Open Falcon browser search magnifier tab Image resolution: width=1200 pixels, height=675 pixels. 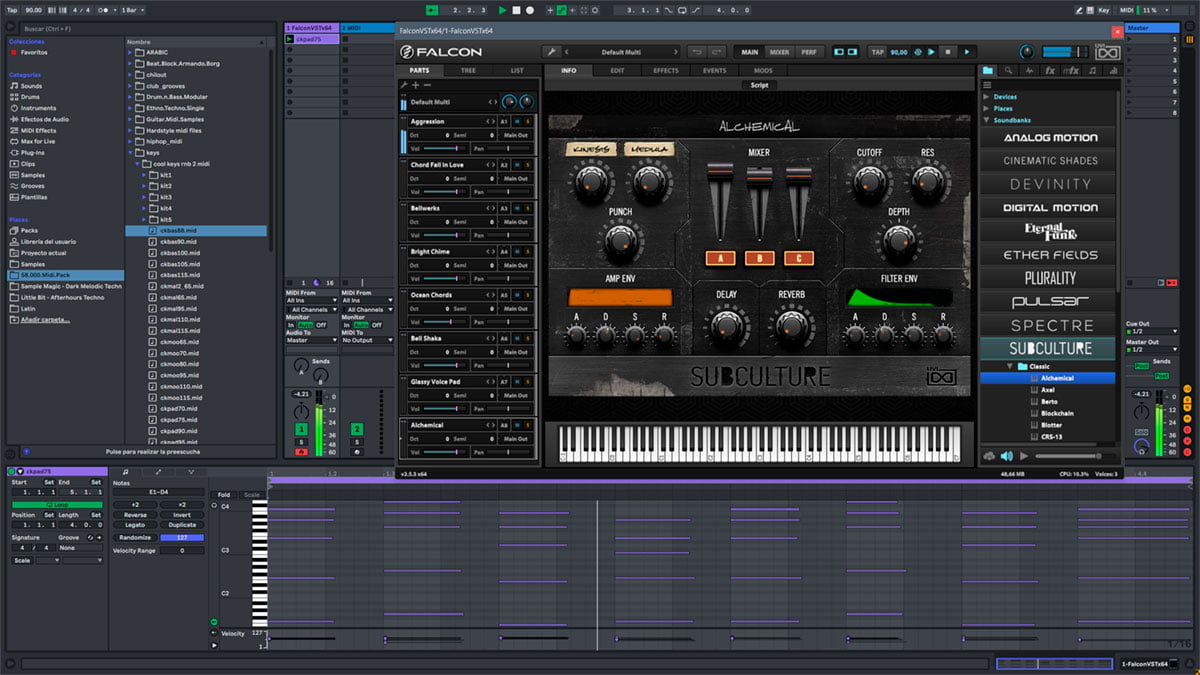1008,71
